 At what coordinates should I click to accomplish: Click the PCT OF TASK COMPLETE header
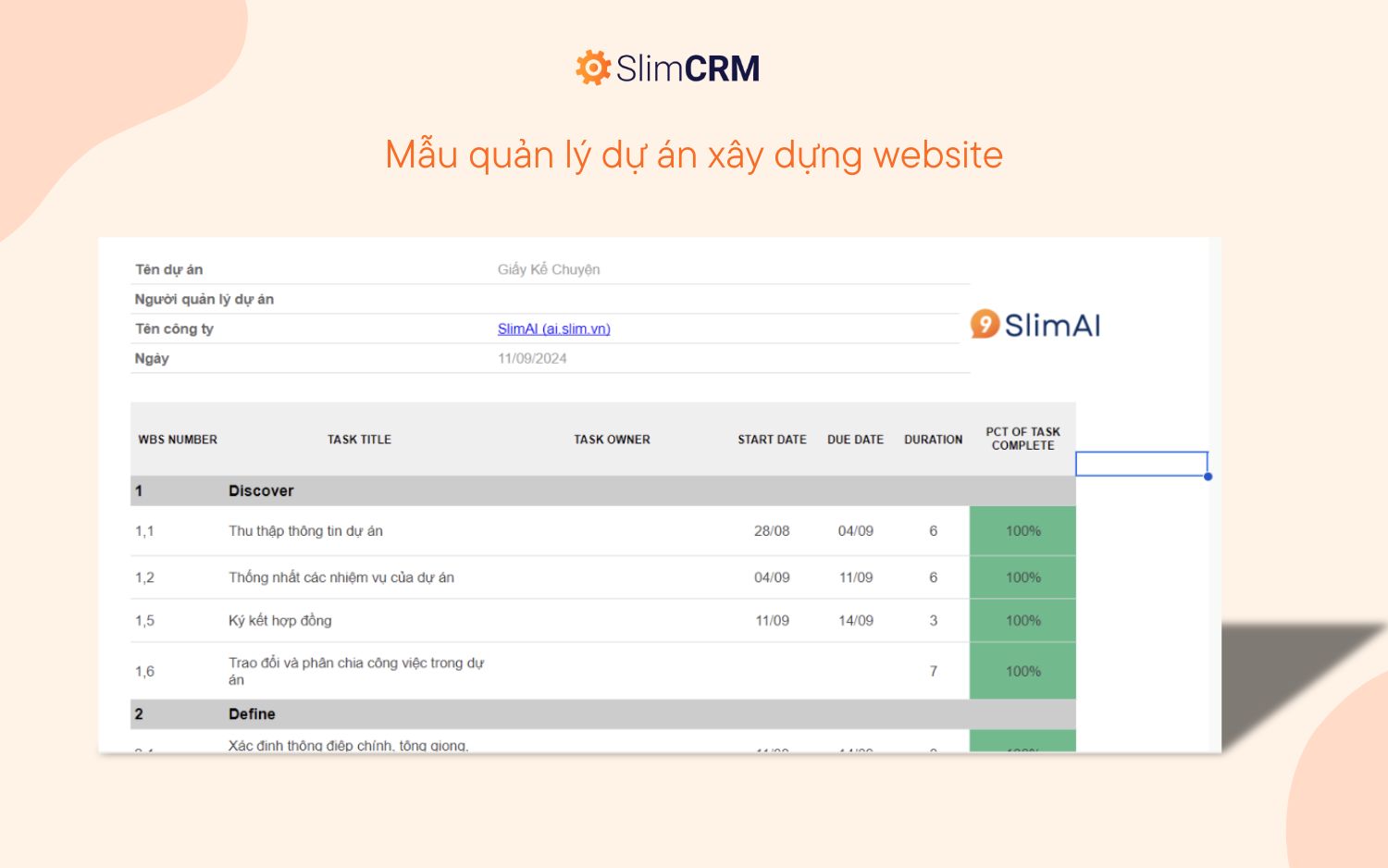[x=1022, y=439]
